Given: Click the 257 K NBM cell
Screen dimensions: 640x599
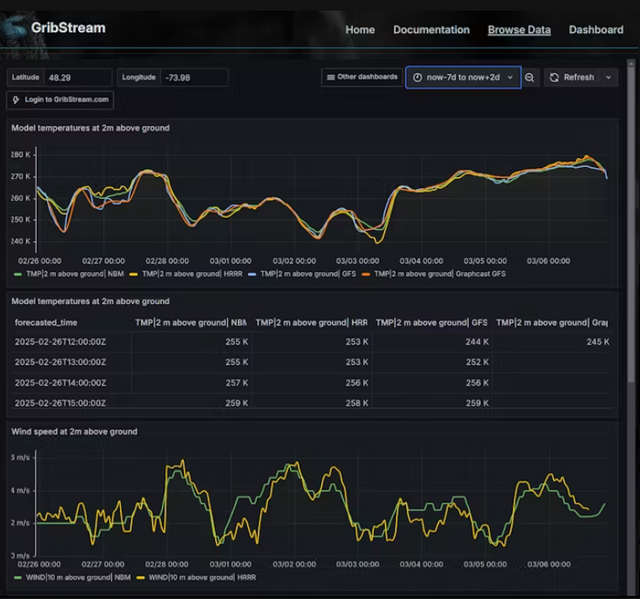Looking at the screenshot, I should [237, 383].
